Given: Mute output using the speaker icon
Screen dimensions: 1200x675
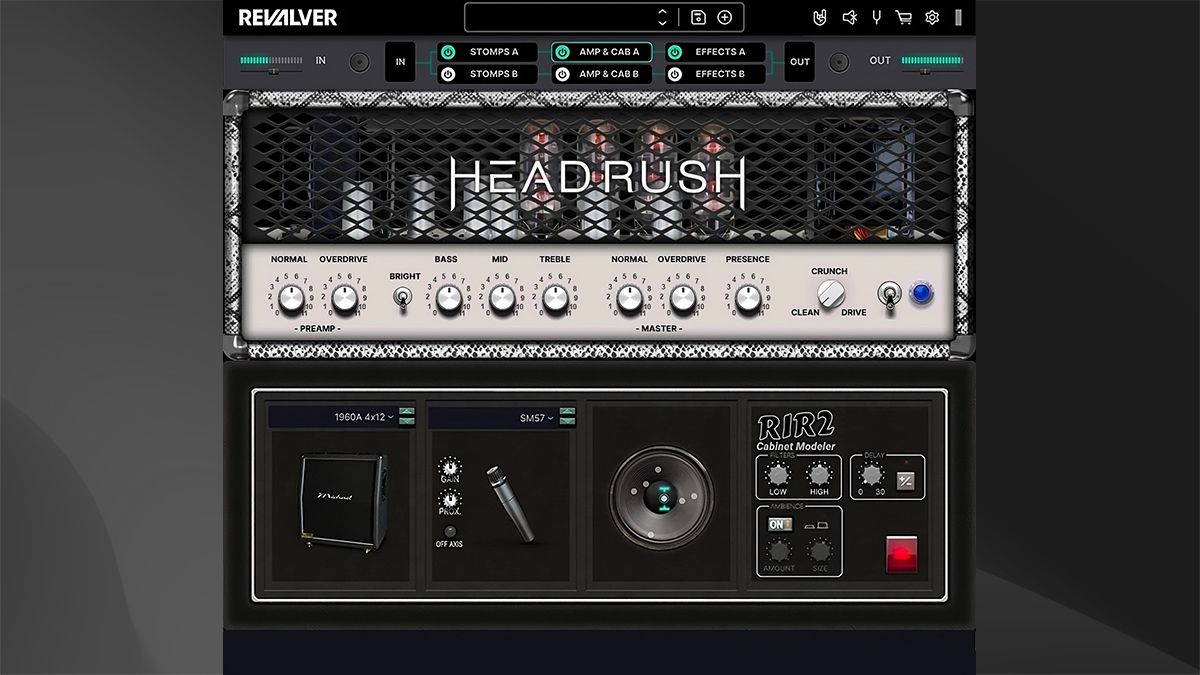Looking at the screenshot, I should [x=848, y=17].
